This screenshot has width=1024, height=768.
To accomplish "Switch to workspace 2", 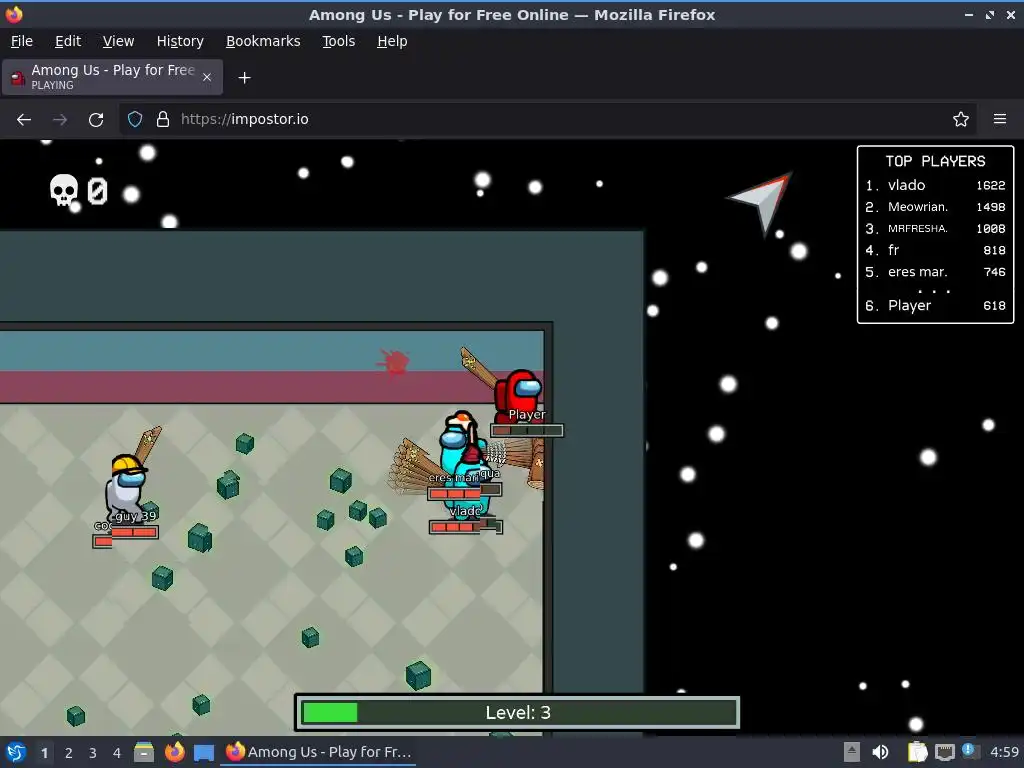I will pyautogui.click(x=69, y=753).
